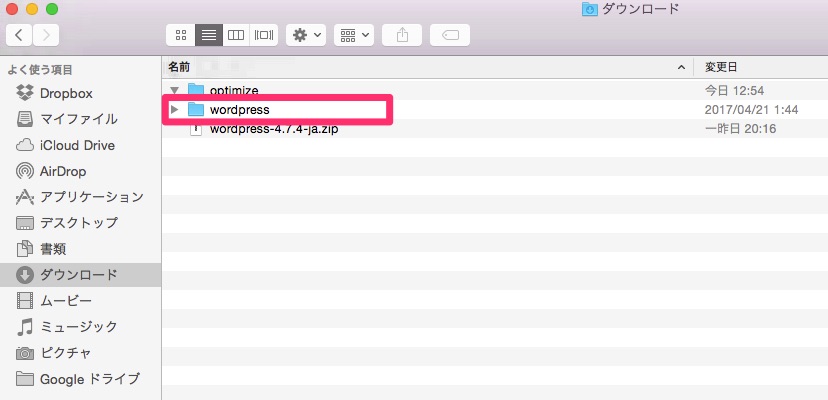Open マイファイル in the sidebar
Viewport: 828px width, 400px height.
[80, 119]
